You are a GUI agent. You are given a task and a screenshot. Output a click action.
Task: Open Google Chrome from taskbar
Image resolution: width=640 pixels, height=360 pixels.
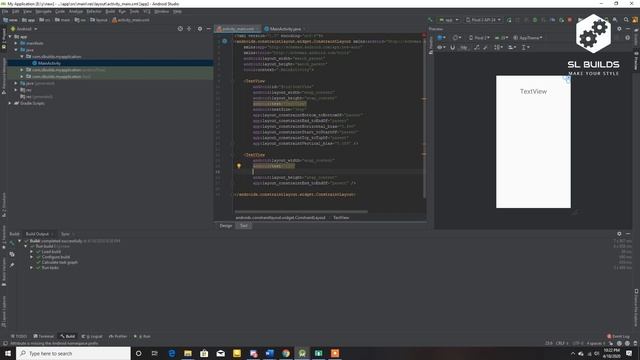click(x=286, y=353)
